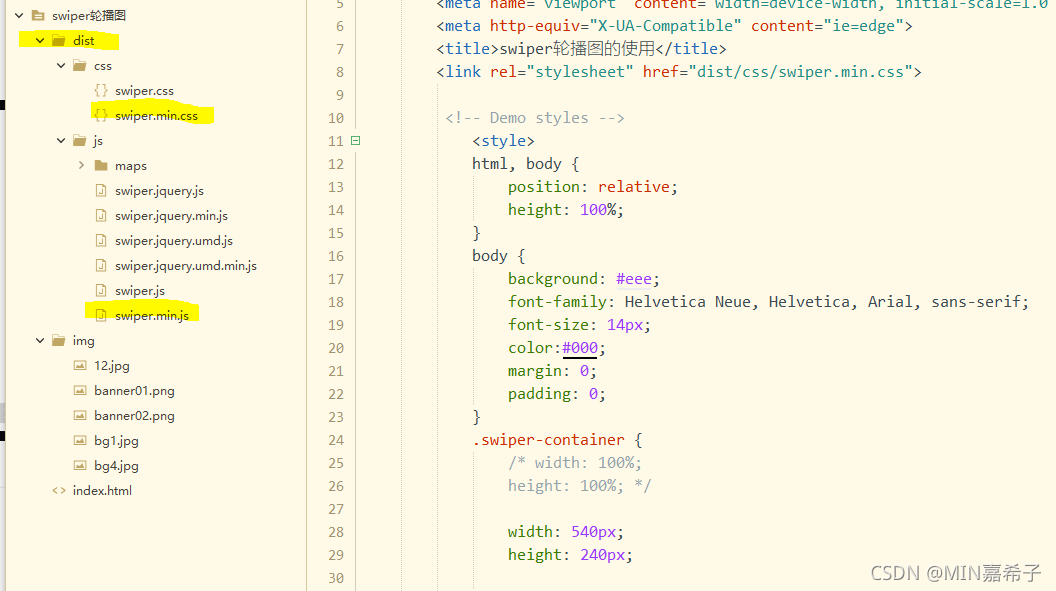Open swiper.js file
Screen dimensions: 1056x591
(139, 290)
